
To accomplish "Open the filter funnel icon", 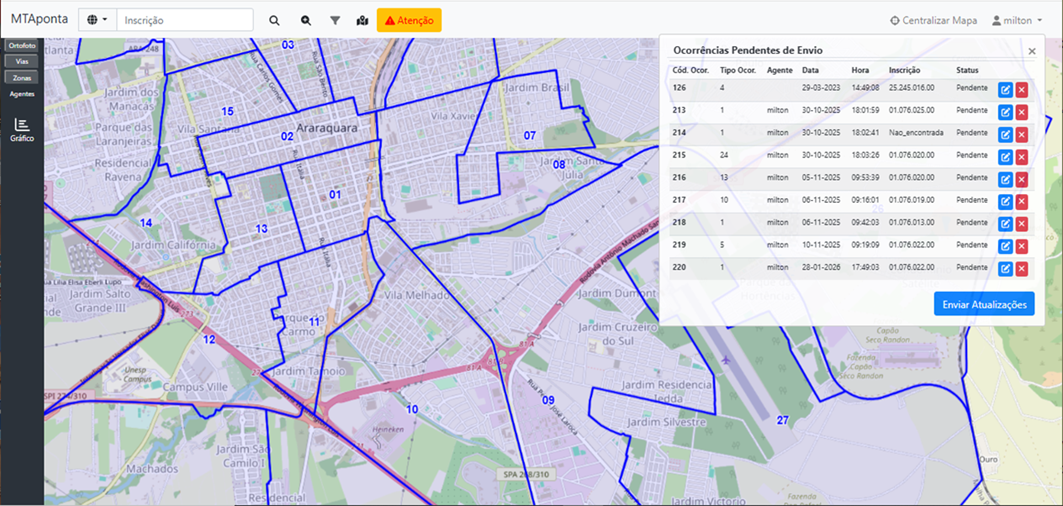I will 335,20.
